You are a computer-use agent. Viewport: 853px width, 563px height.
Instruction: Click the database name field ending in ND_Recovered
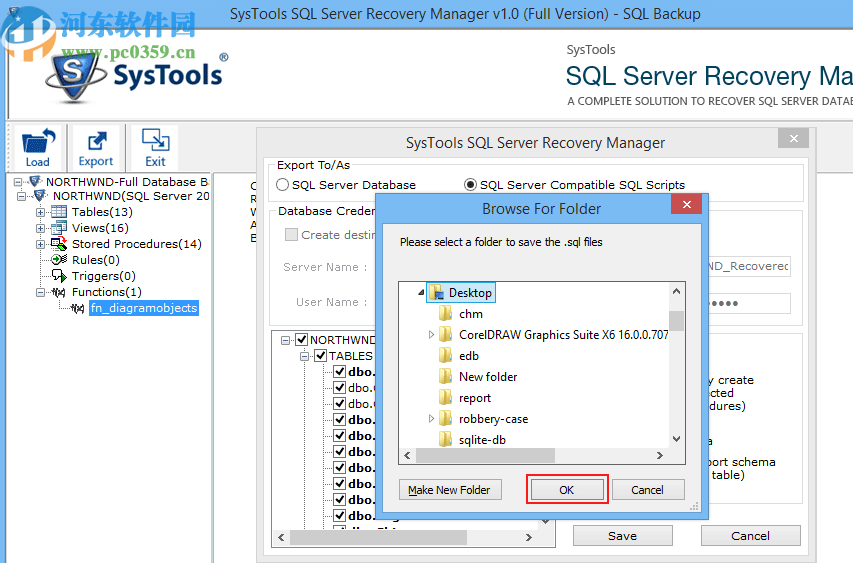[x=749, y=266]
